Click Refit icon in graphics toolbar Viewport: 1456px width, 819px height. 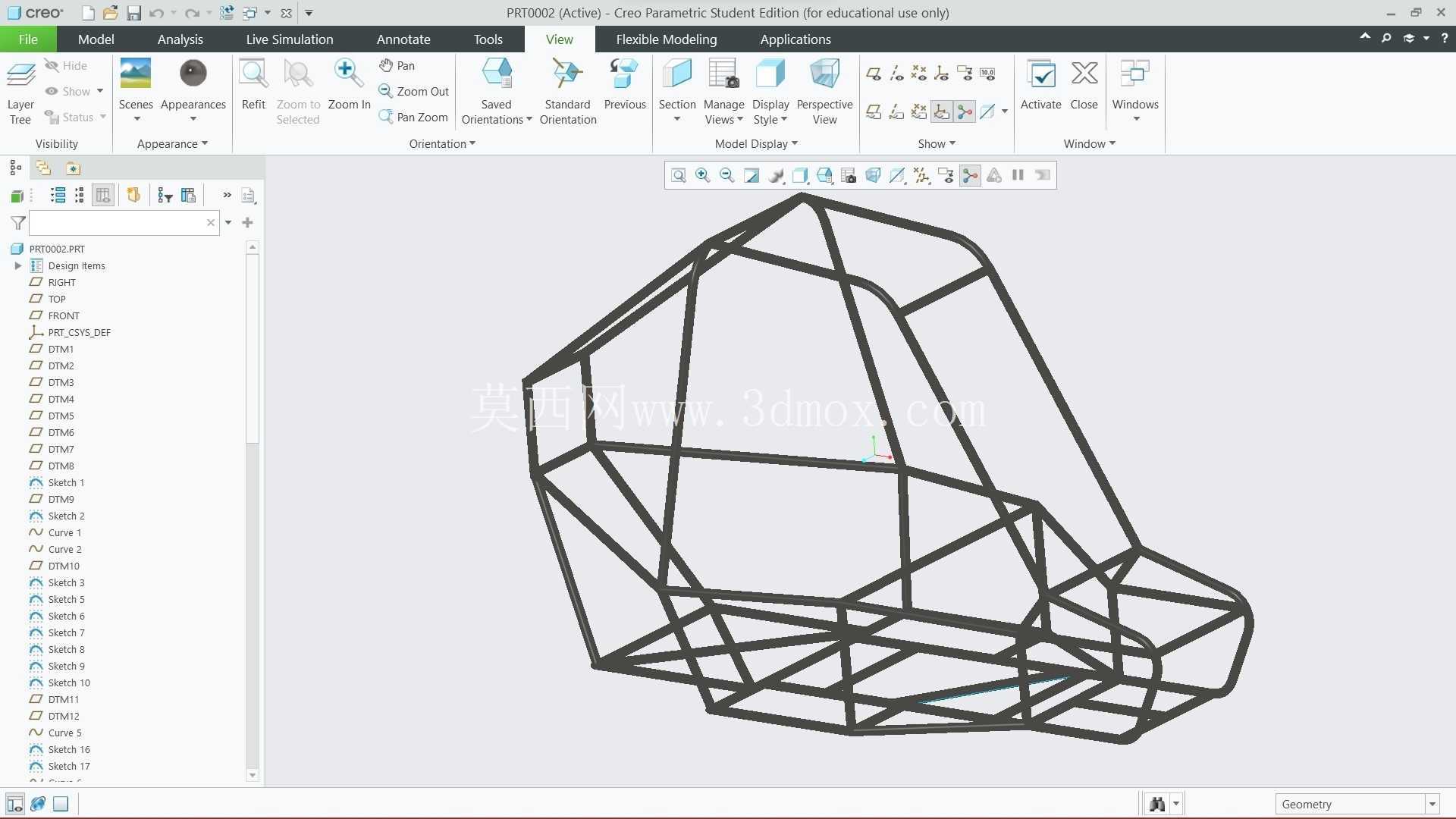[679, 176]
